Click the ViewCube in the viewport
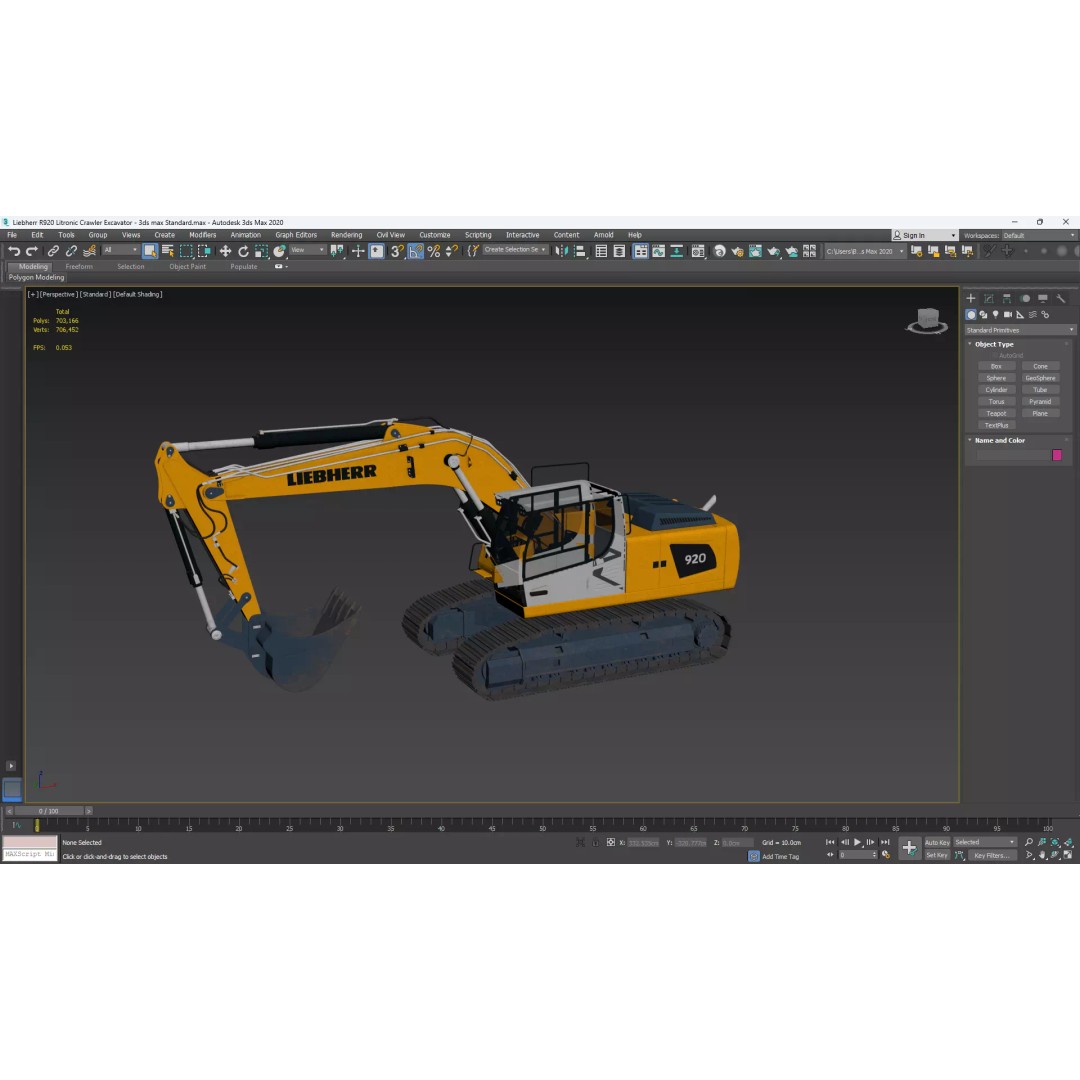Image resolution: width=1080 pixels, height=1080 pixels. [927, 320]
